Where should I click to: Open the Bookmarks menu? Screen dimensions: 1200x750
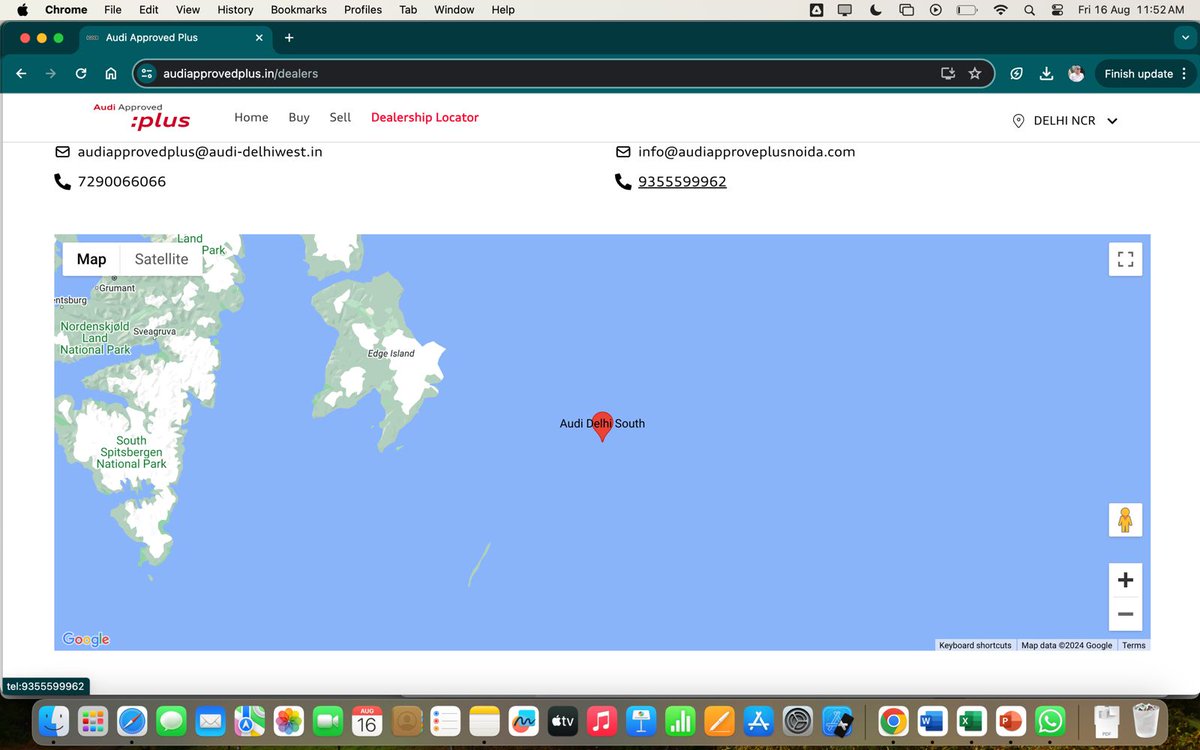[x=299, y=10]
